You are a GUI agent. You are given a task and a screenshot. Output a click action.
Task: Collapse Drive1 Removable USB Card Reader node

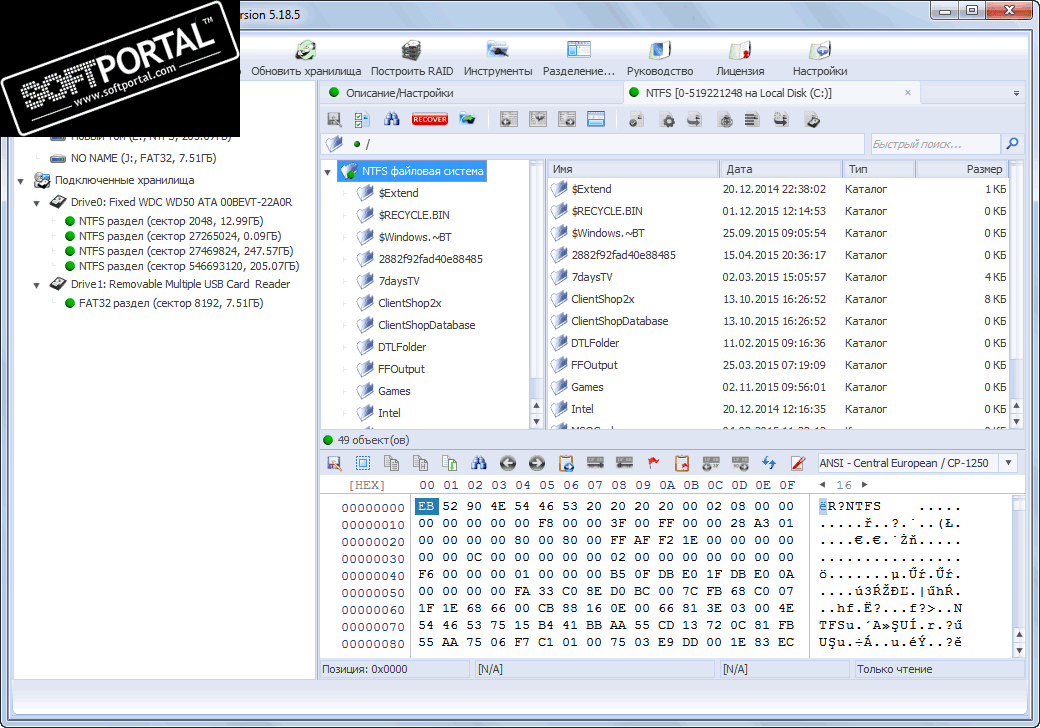click(x=36, y=285)
